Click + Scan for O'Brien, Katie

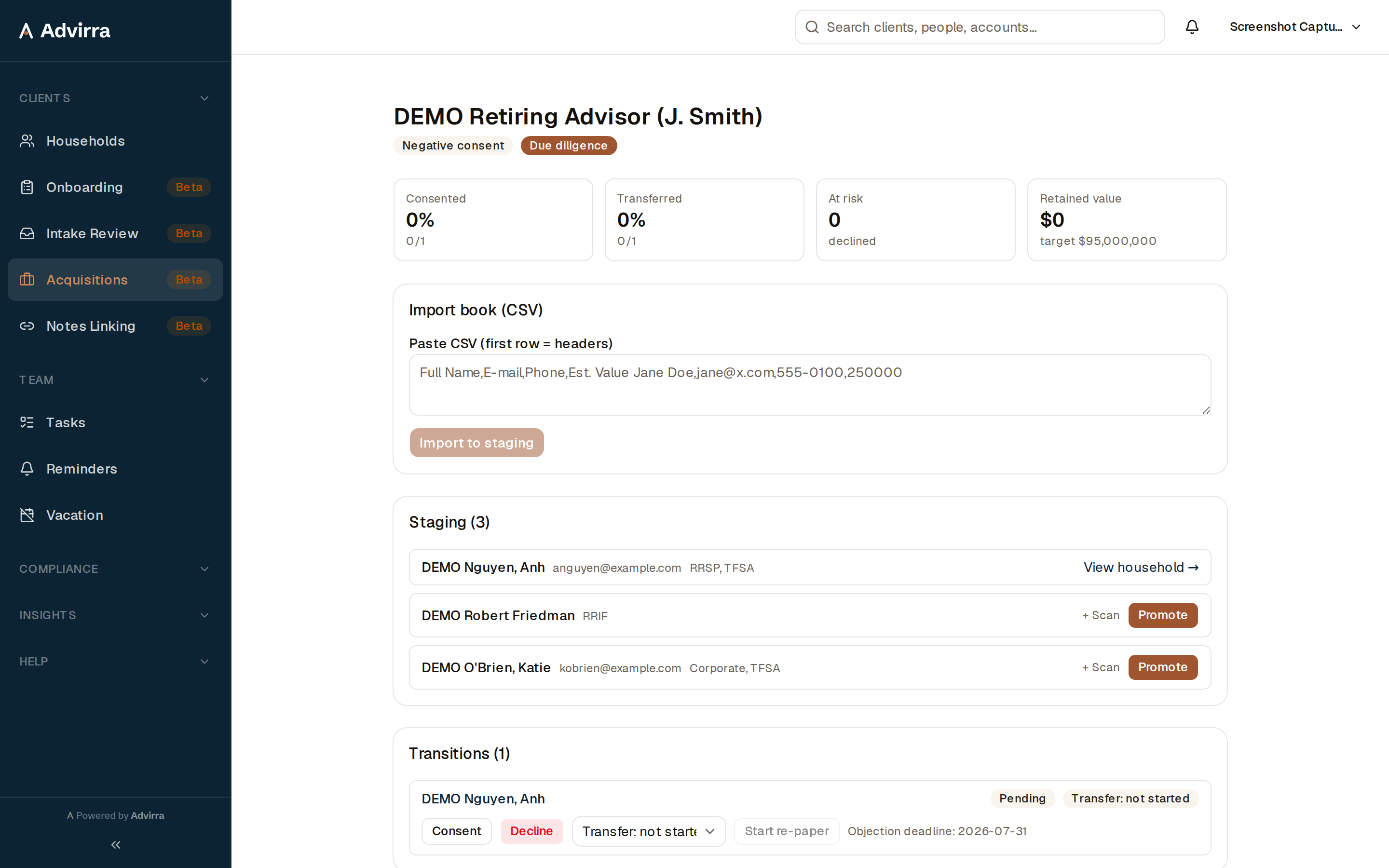[1100, 667]
